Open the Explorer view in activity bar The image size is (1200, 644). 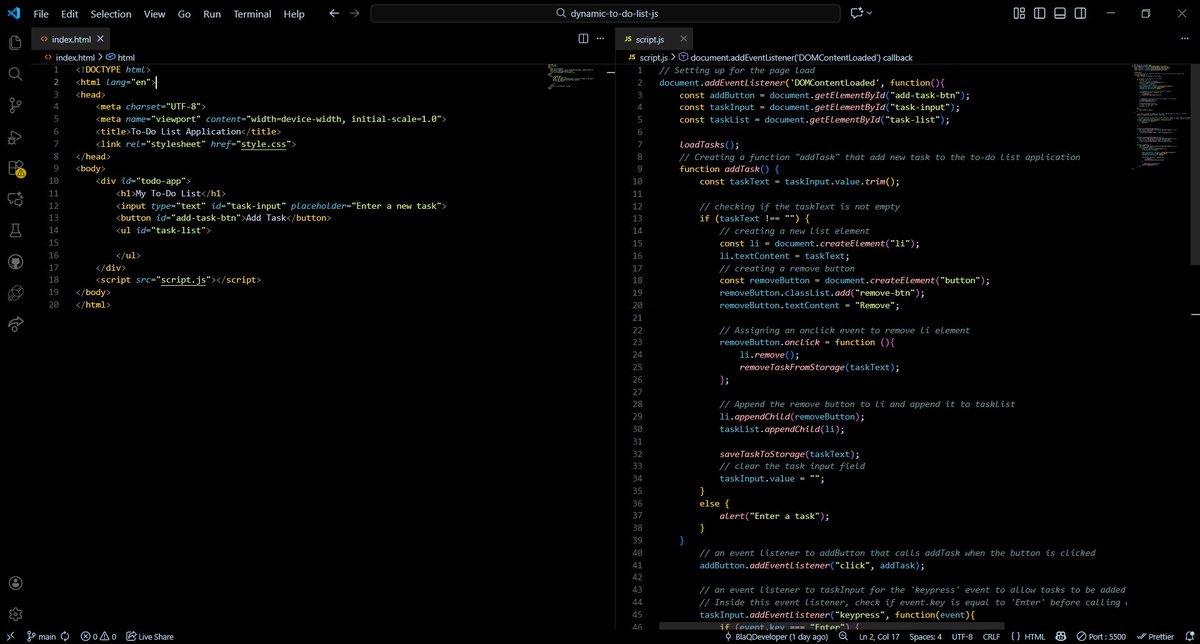[15, 43]
